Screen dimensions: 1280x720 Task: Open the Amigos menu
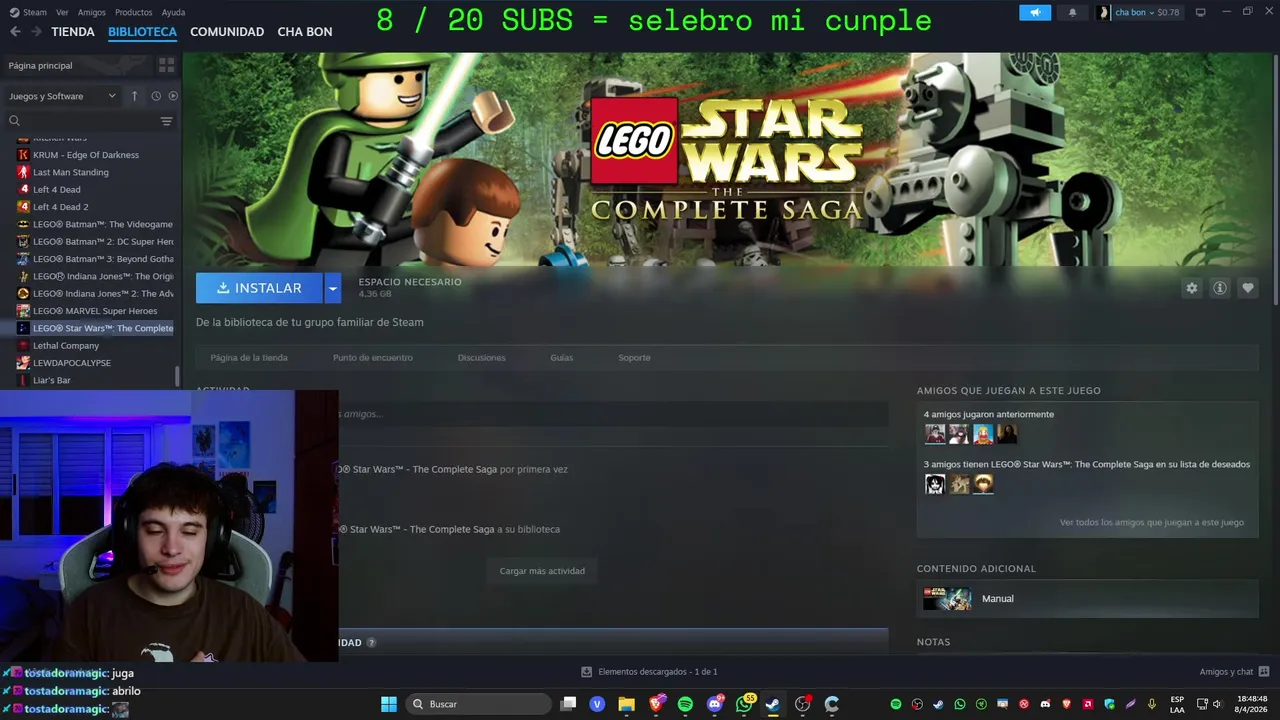91,12
